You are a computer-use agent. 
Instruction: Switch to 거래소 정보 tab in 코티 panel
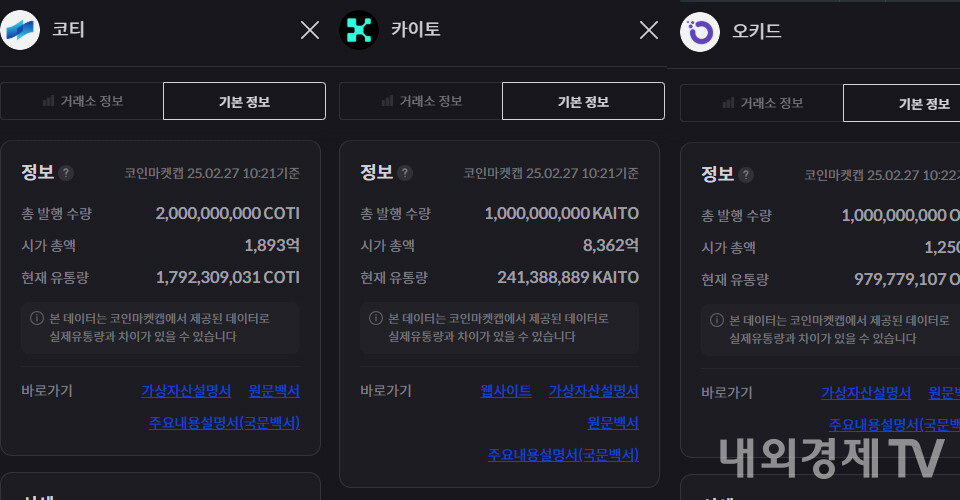click(82, 101)
